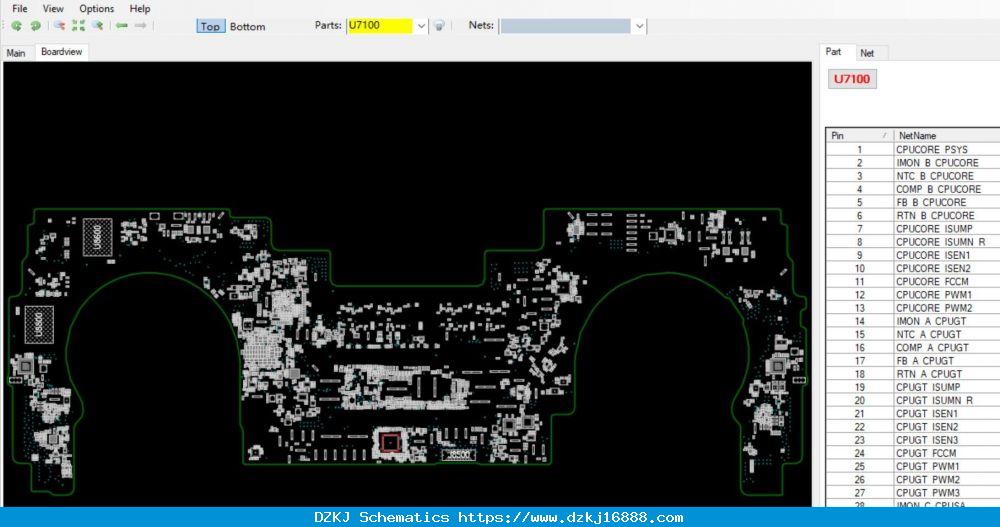Viewport: 1000px width, 527px height.
Task: Switch to the Main tab
Action: (16, 53)
